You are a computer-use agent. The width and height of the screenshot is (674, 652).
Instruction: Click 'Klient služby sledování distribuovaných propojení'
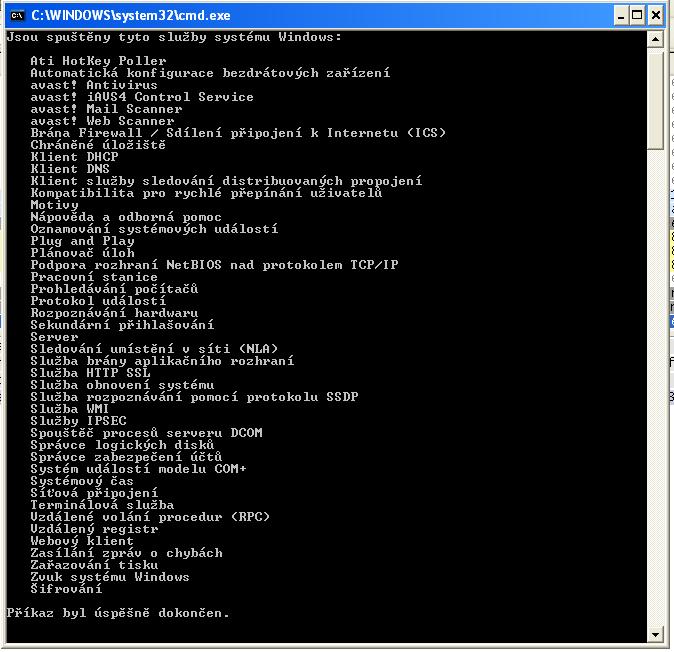tap(227, 181)
